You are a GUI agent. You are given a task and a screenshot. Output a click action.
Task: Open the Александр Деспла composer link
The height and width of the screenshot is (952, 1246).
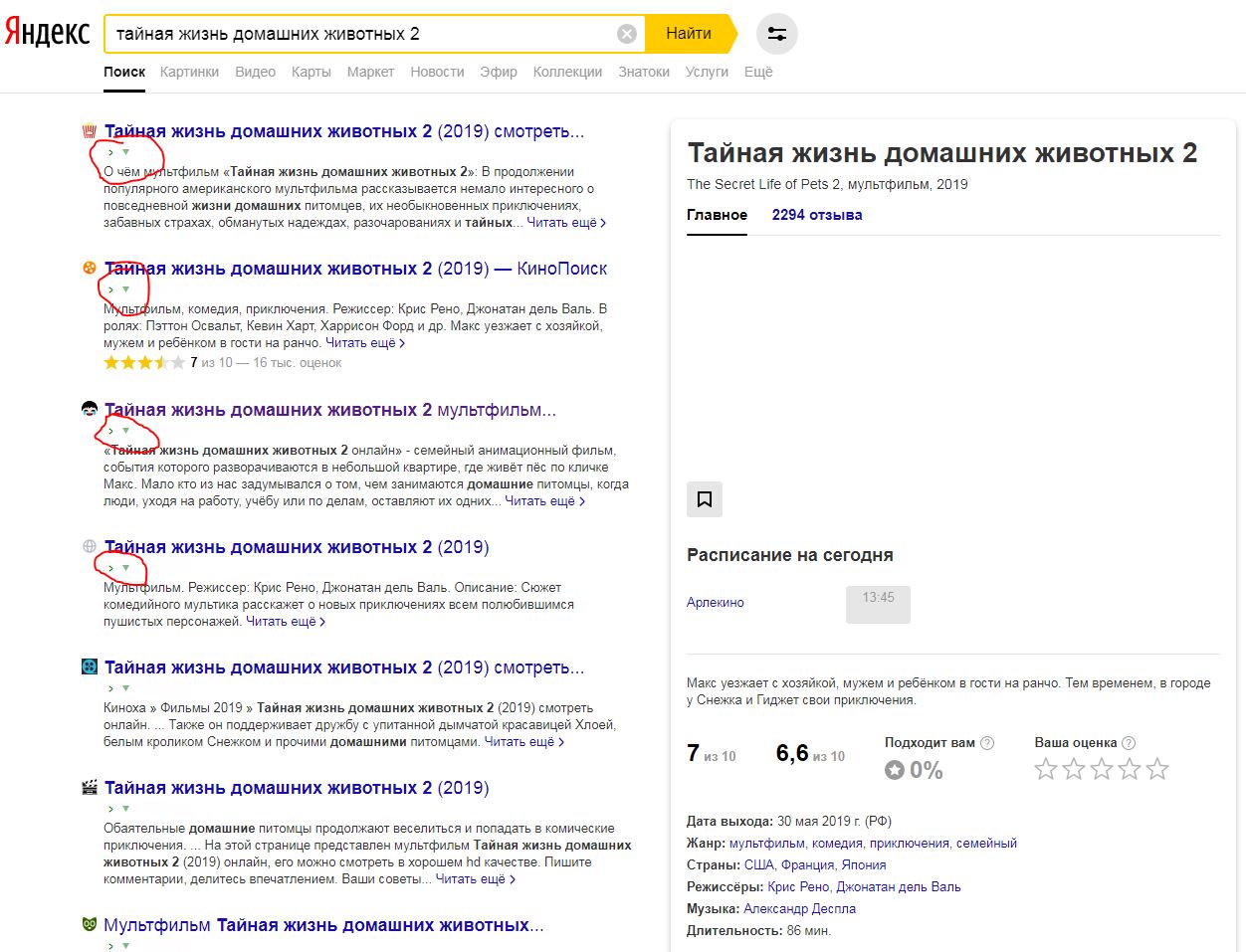[x=799, y=909]
